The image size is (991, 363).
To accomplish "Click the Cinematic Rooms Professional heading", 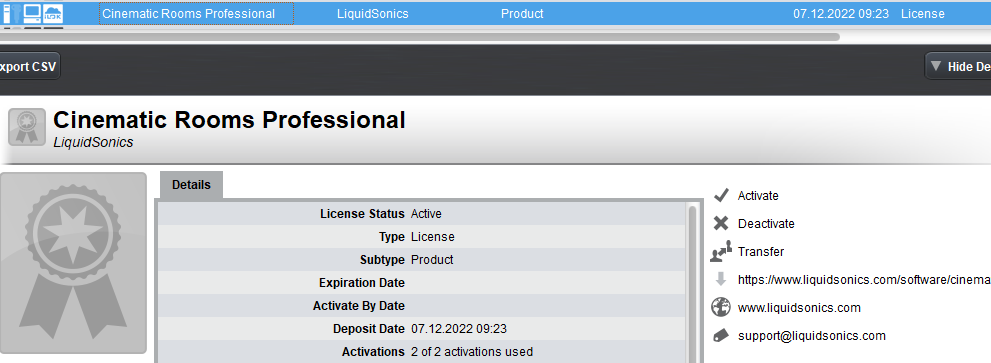I will [x=229, y=120].
